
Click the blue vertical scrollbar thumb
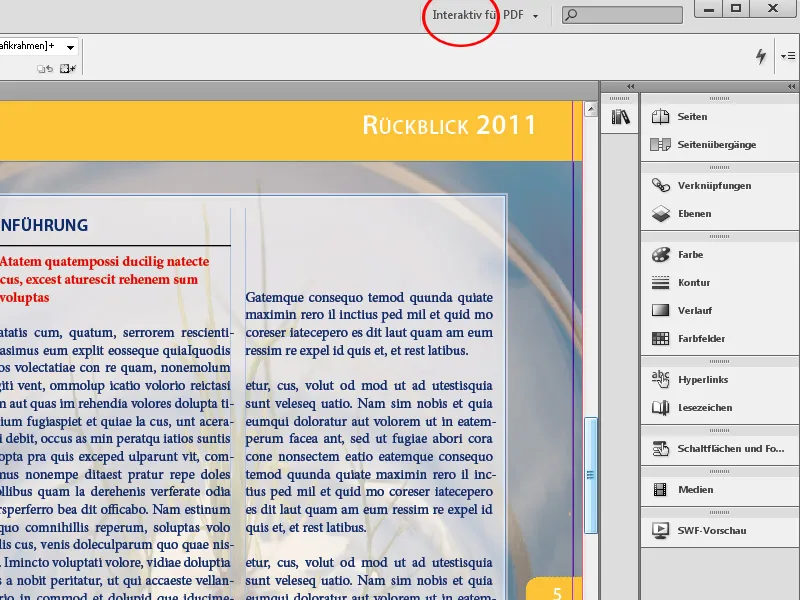coord(591,475)
